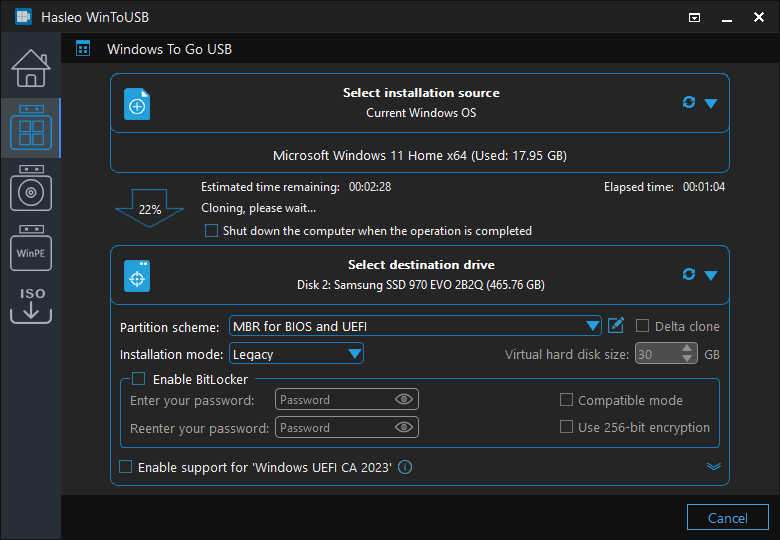Expand the installation source dropdown arrow
The image size is (780, 540).
coord(711,103)
